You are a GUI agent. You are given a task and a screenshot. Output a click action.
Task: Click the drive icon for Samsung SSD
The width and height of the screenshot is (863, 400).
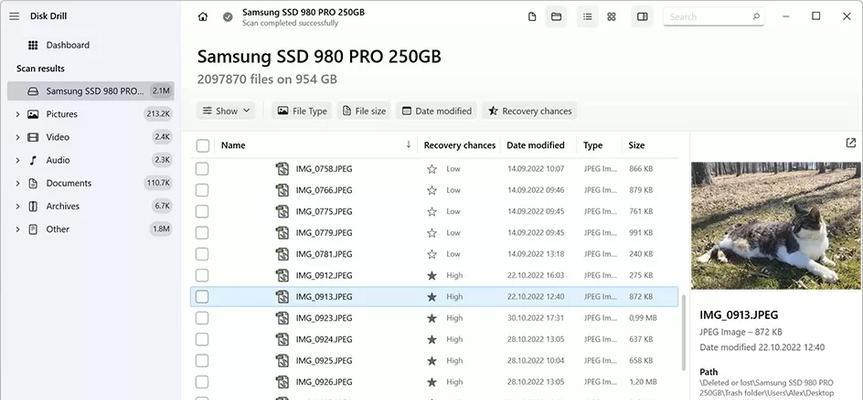pyautogui.click(x=33, y=91)
